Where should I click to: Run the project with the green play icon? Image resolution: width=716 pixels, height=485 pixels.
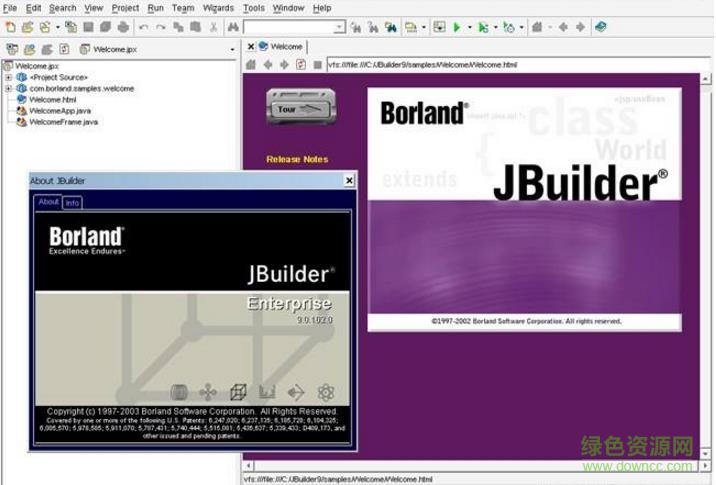(x=456, y=27)
